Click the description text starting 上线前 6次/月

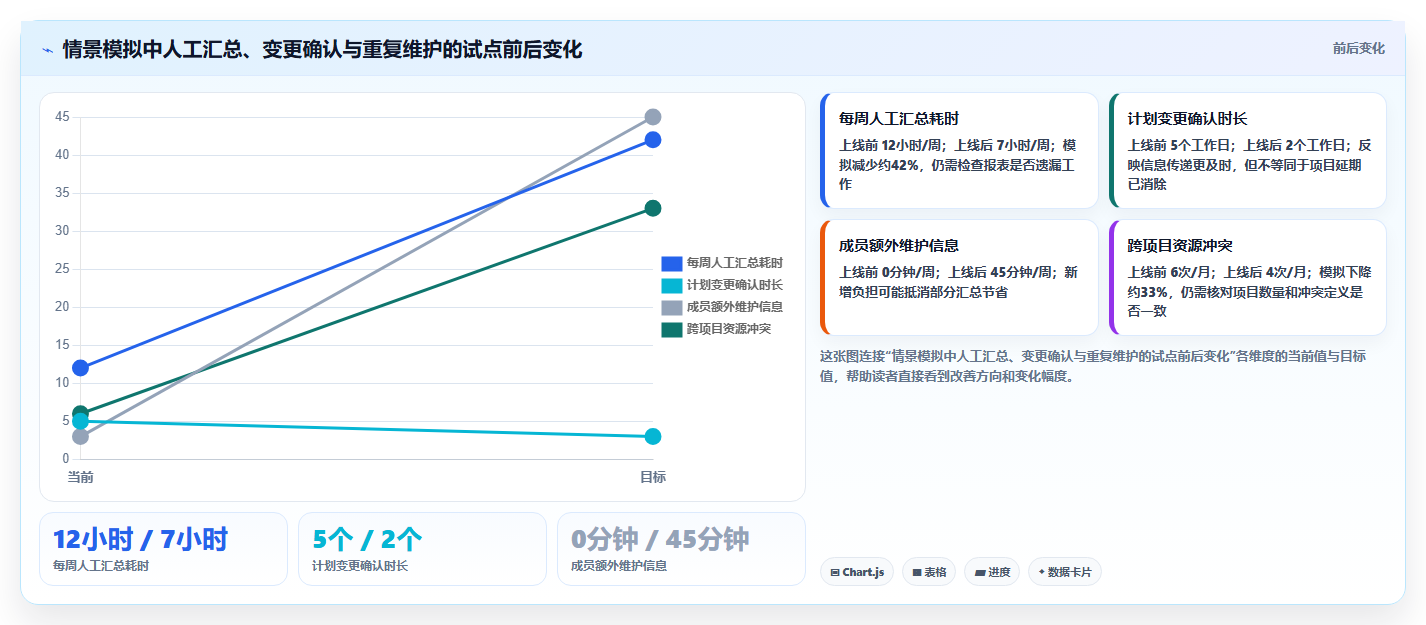tap(1247, 291)
